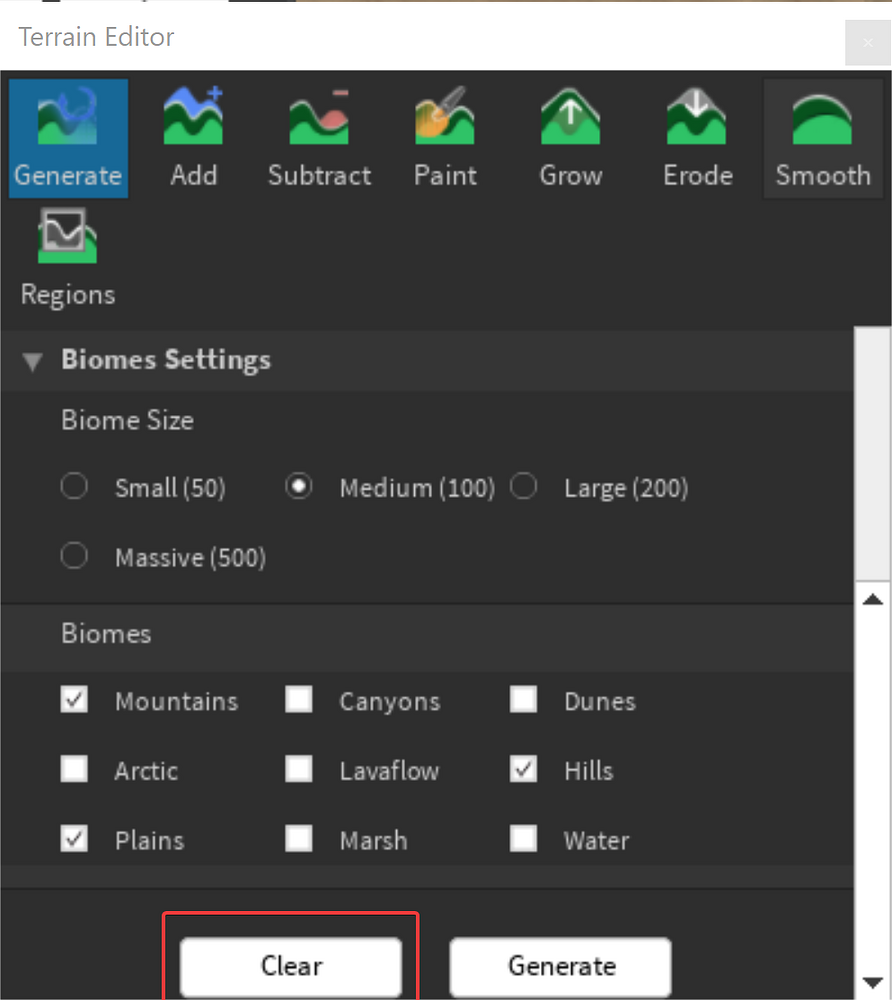Collapse the Biomes Settings section
Image resolution: width=892 pixels, height=1000 pixels.
coord(31,360)
